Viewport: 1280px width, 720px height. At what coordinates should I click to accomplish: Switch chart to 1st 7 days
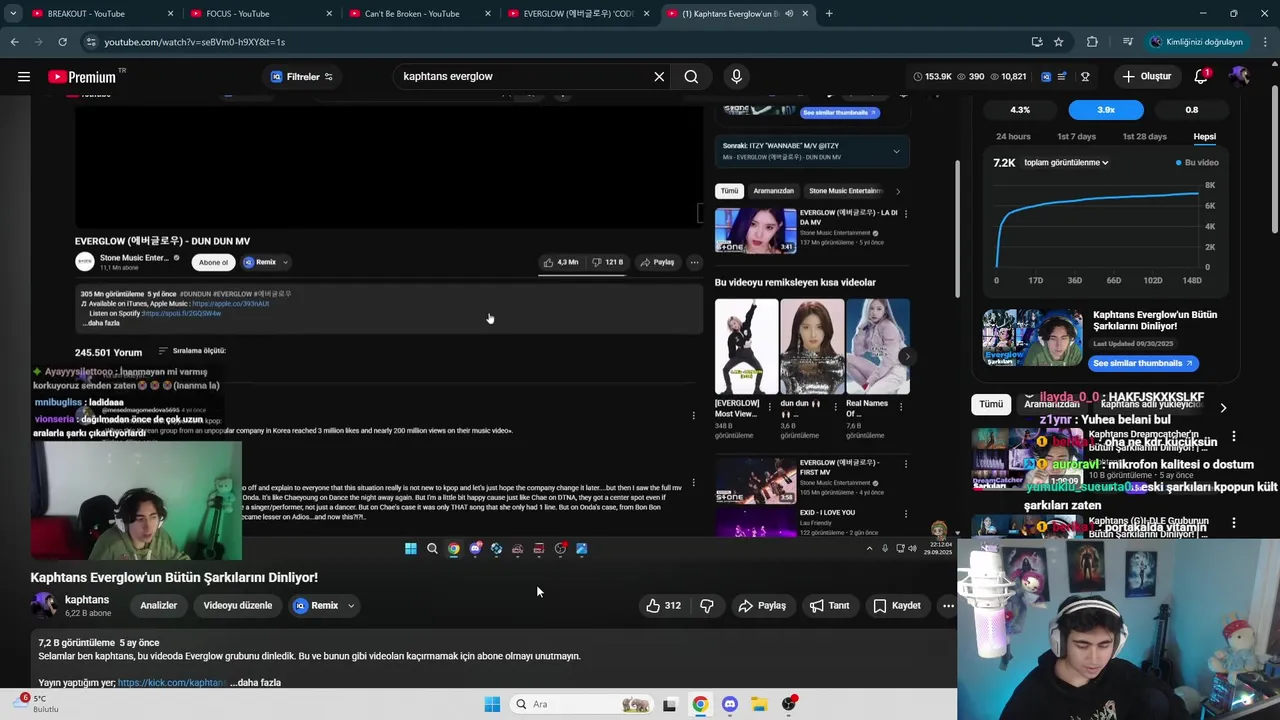(x=1076, y=136)
